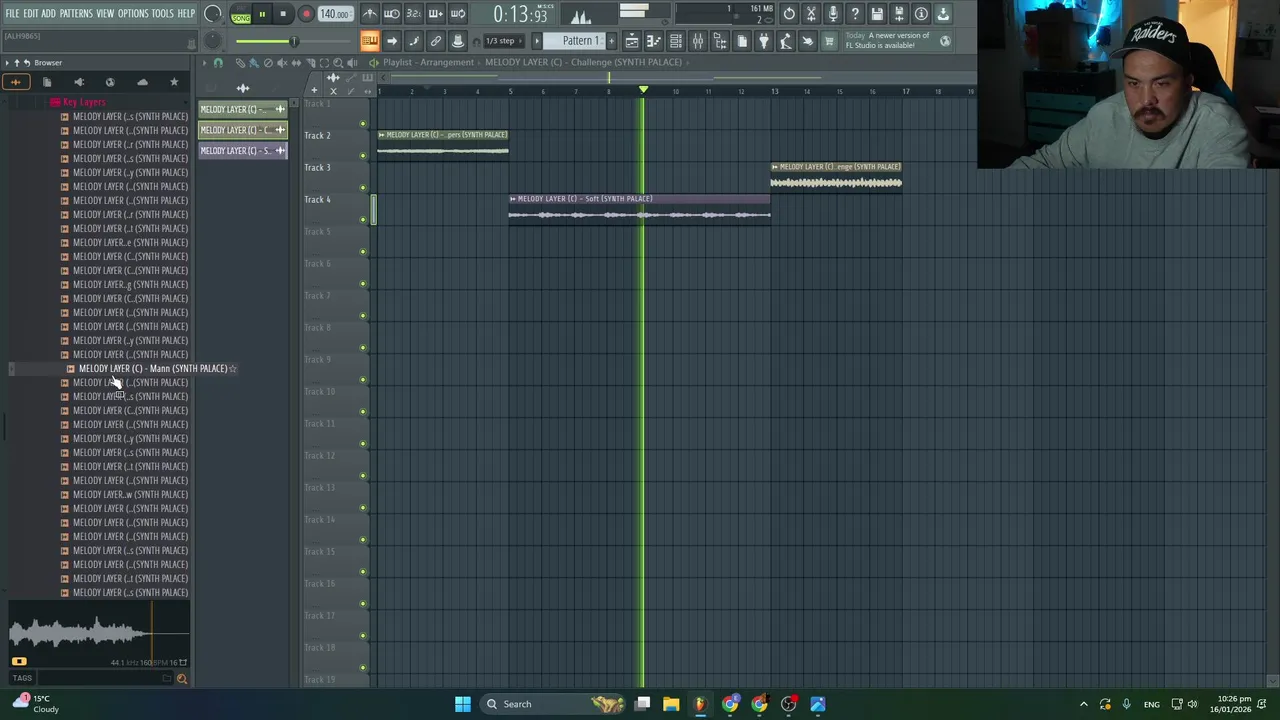The width and height of the screenshot is (1280, 720).
Task: Open the FILE menu
Action: coord(12,13)
